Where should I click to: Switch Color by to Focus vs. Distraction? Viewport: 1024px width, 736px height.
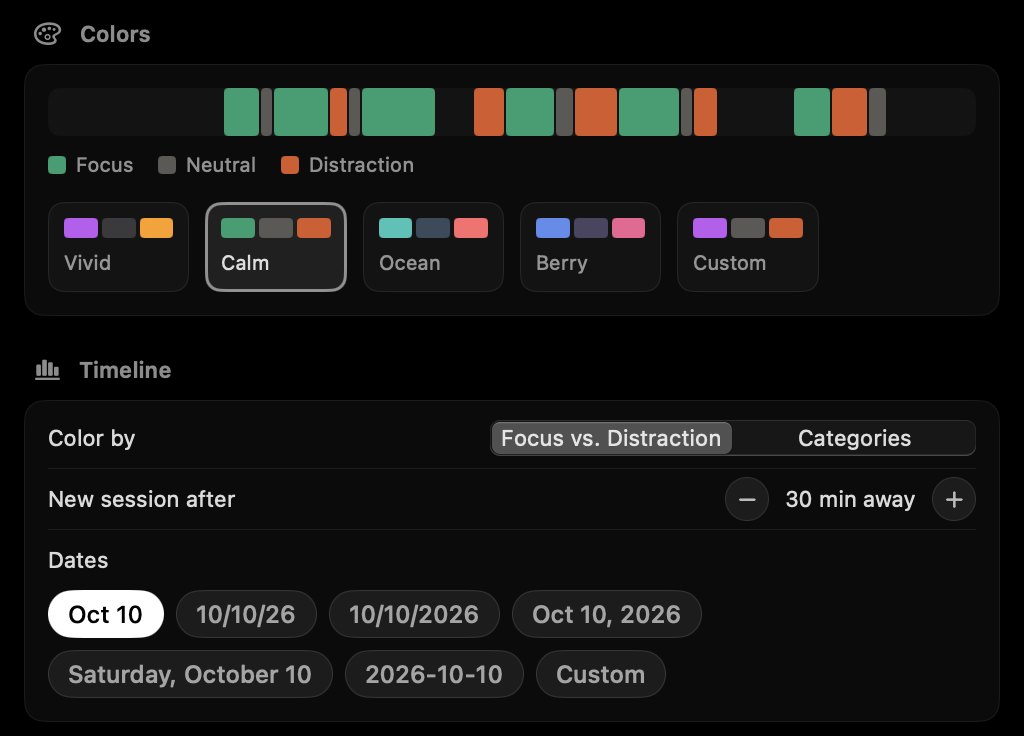pos(611,438)
